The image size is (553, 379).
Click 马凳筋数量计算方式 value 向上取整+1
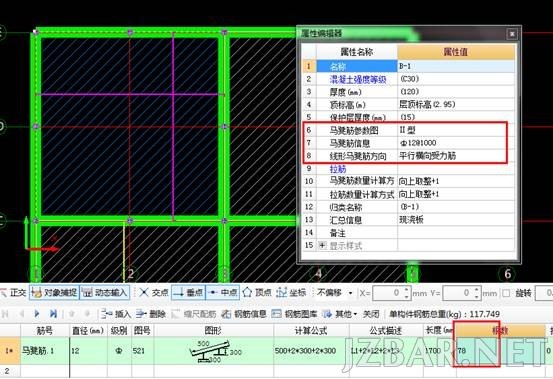(x=456, y=181)
